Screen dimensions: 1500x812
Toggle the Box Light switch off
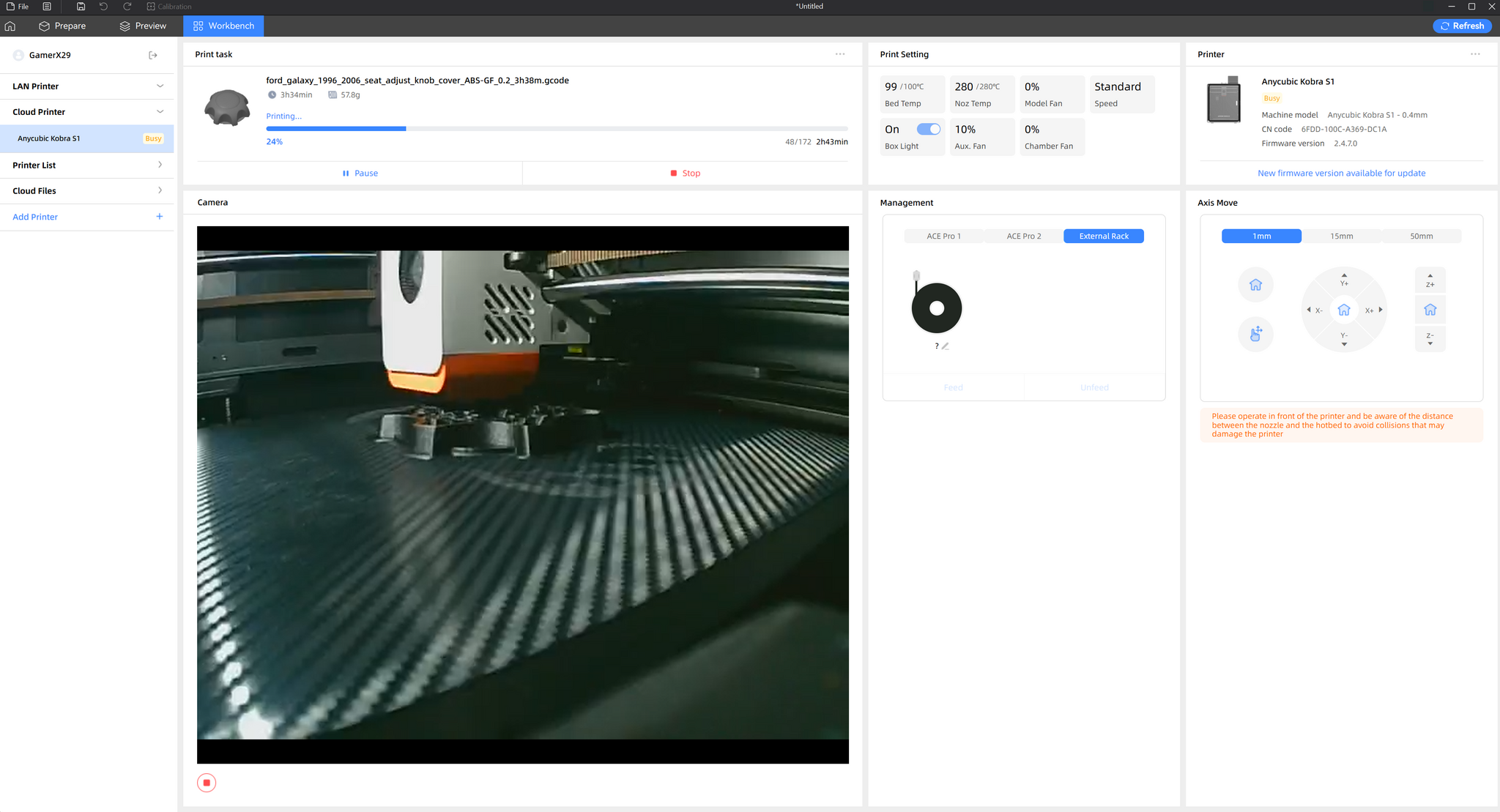(929, 129)
